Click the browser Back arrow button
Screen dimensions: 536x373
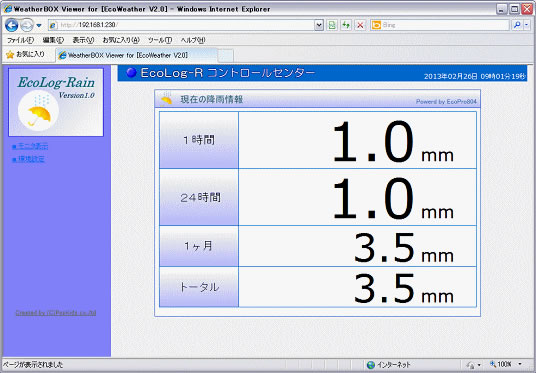(x=11, y=25)
